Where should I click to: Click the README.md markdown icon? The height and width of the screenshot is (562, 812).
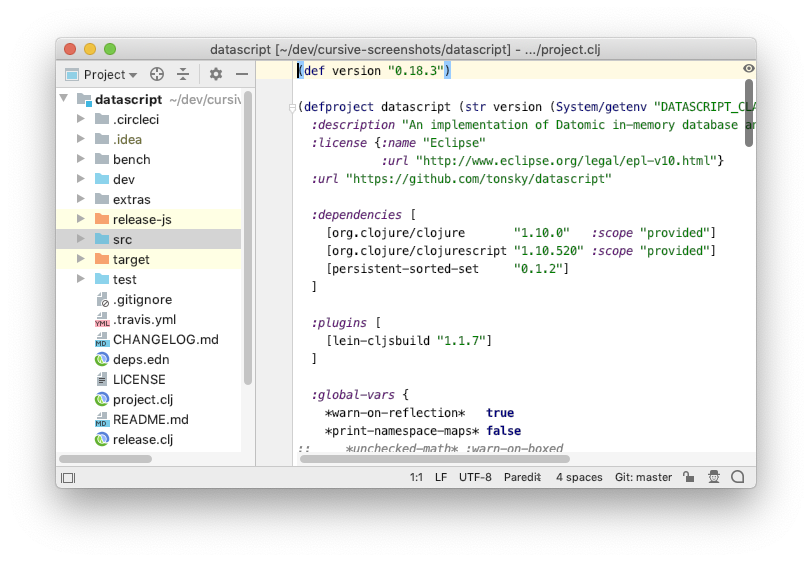point(102,420)
